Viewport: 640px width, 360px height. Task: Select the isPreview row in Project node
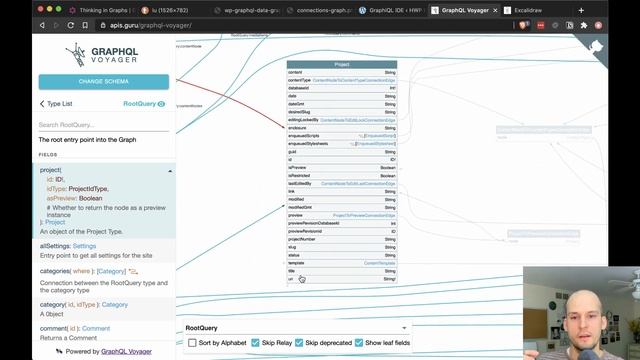[342, 168]
